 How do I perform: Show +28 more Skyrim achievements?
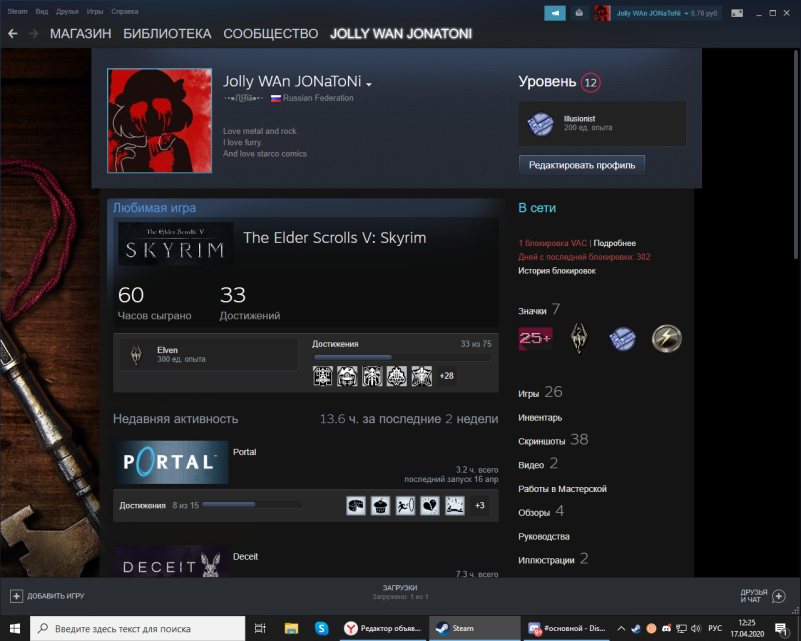446,376
